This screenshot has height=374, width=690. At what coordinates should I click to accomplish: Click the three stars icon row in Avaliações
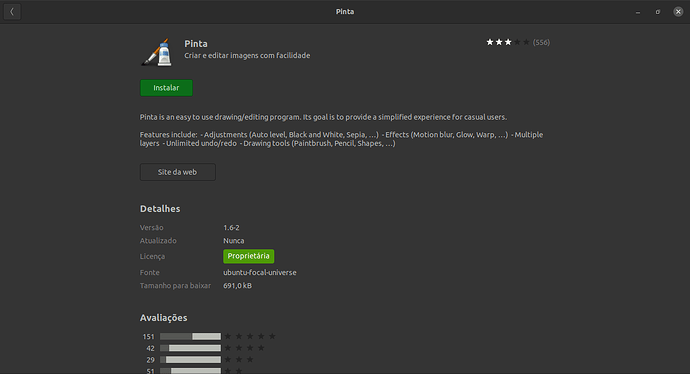pyautogui.click(x=239, y=360)
